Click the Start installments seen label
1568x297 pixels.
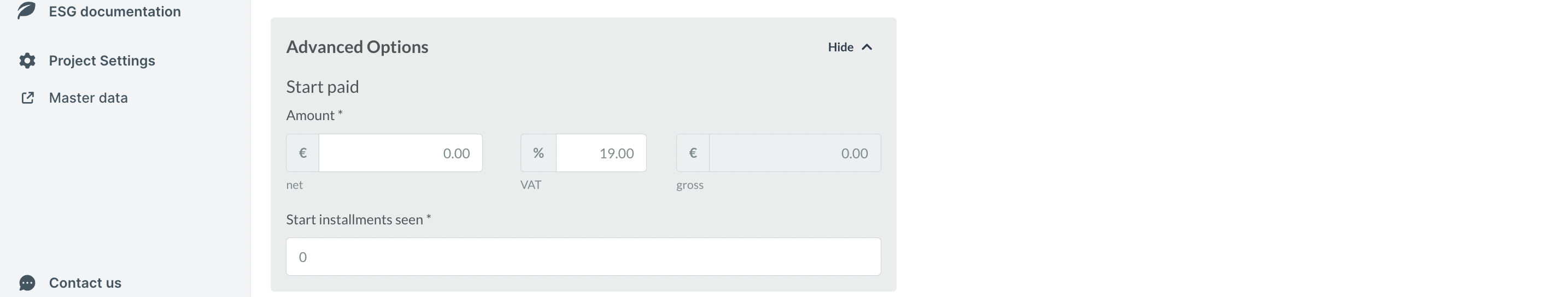[x=358, y=220]
